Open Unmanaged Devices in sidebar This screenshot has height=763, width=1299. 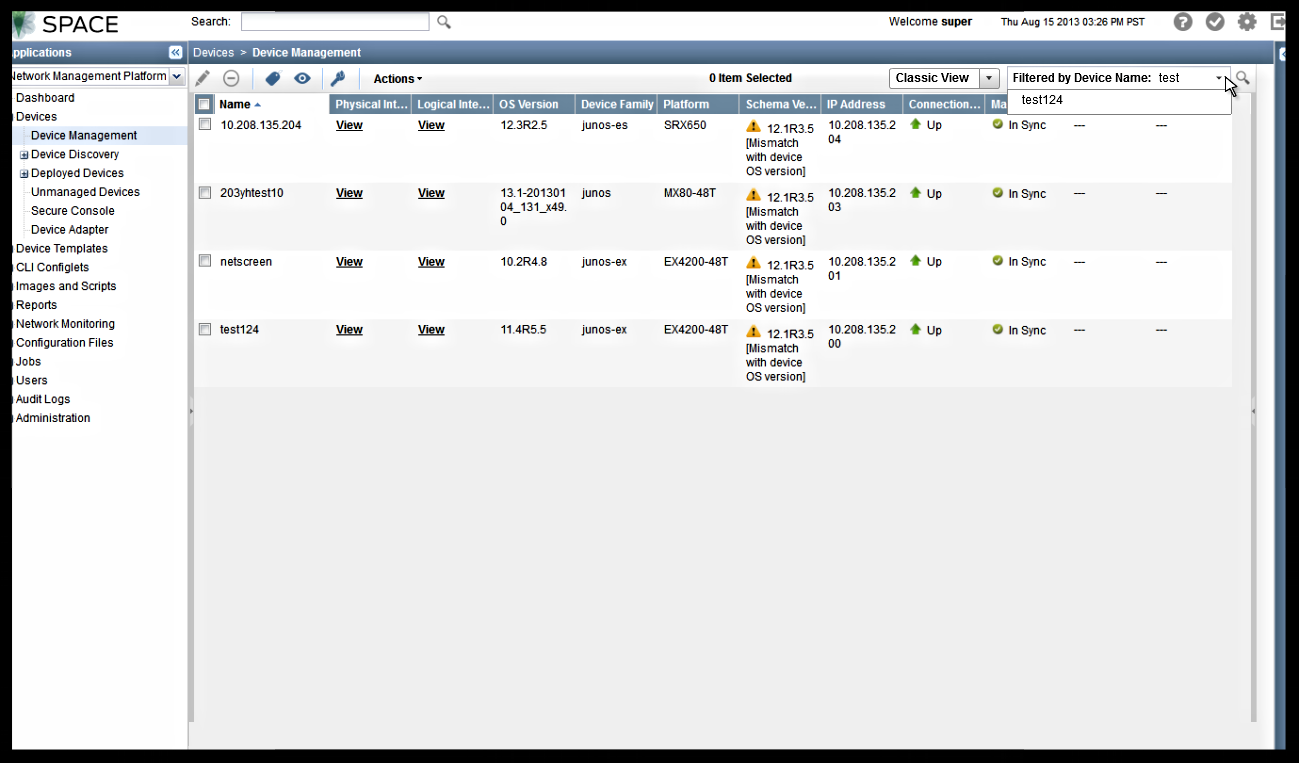[x=85, y=192]
